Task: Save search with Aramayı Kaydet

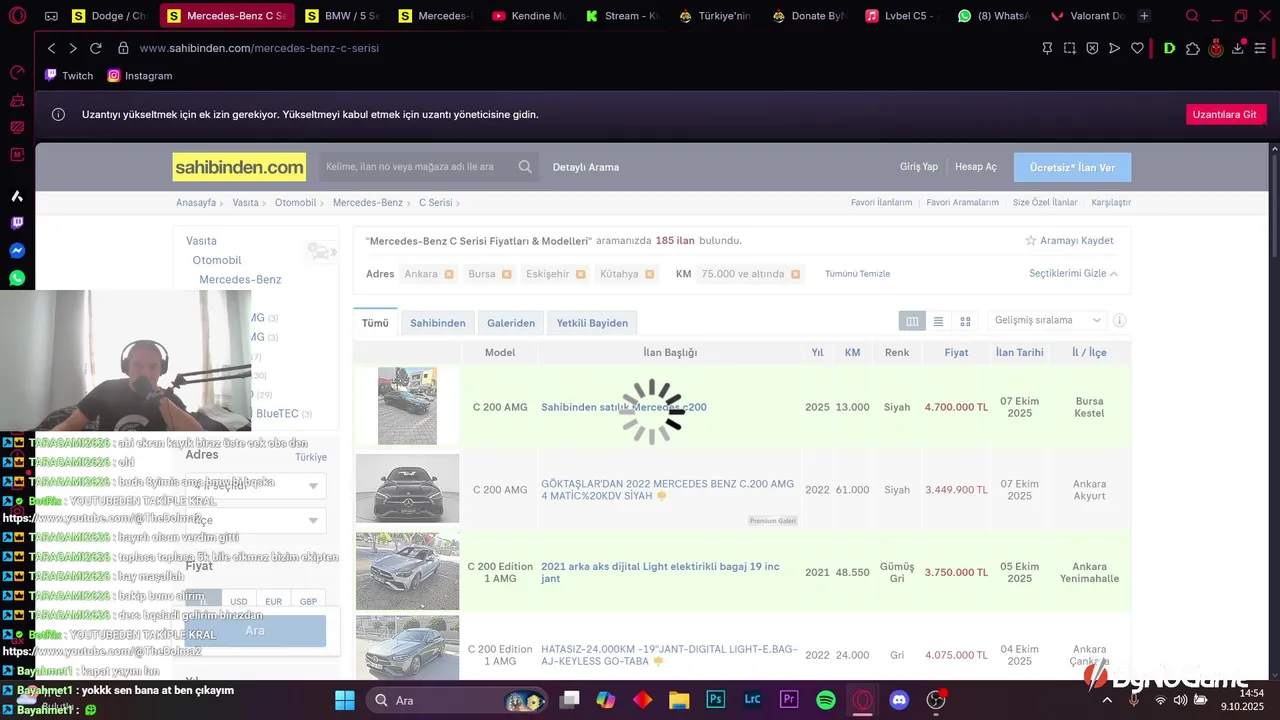Action: click(1069, 241)
